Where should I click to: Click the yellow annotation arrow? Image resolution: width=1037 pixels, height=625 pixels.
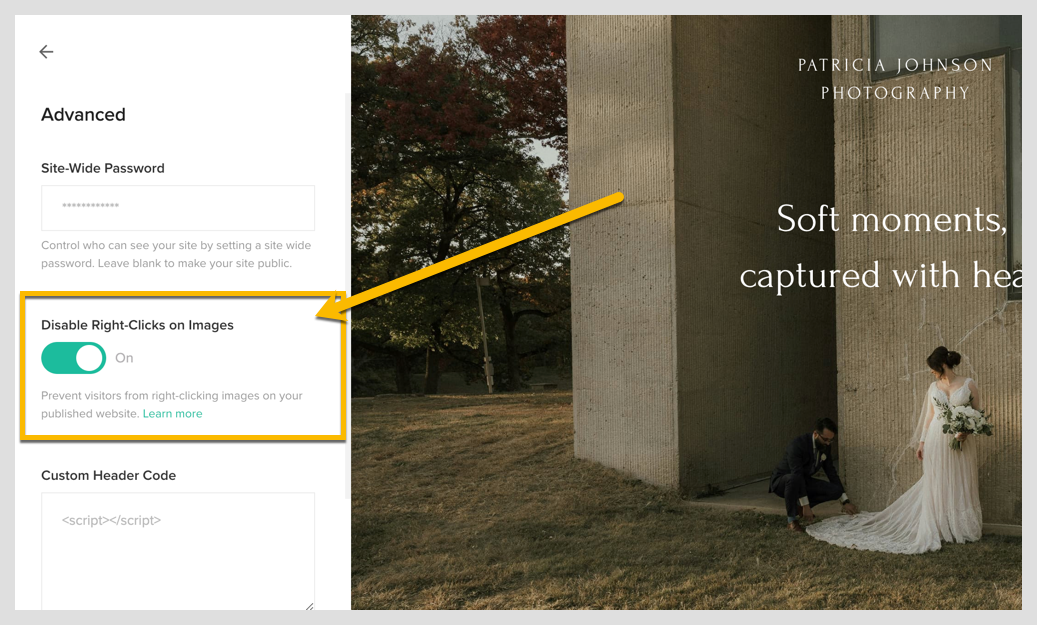tap(470, 255)
